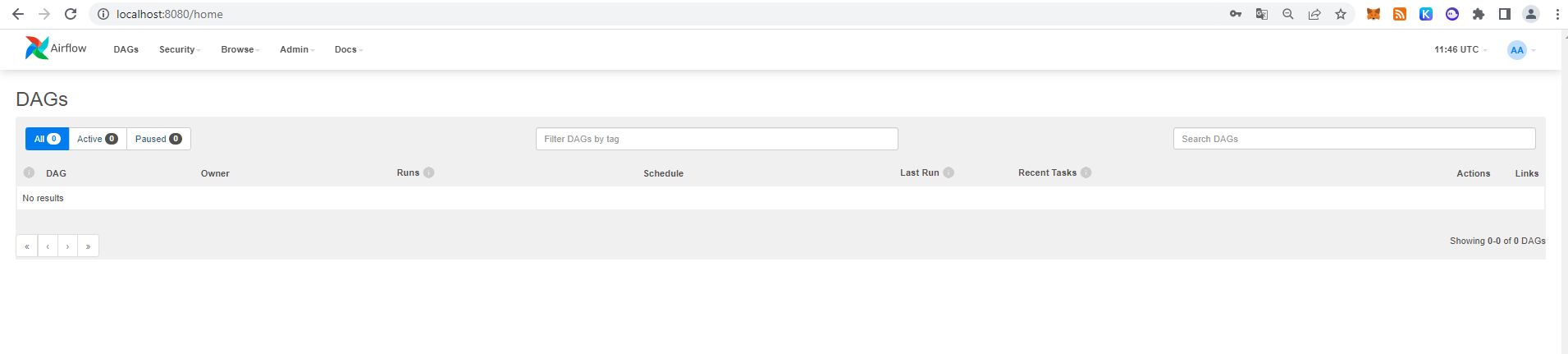The image size is (1568, 354).
Task: Click the info icon beside Last Run
Action: coord(949,172)
